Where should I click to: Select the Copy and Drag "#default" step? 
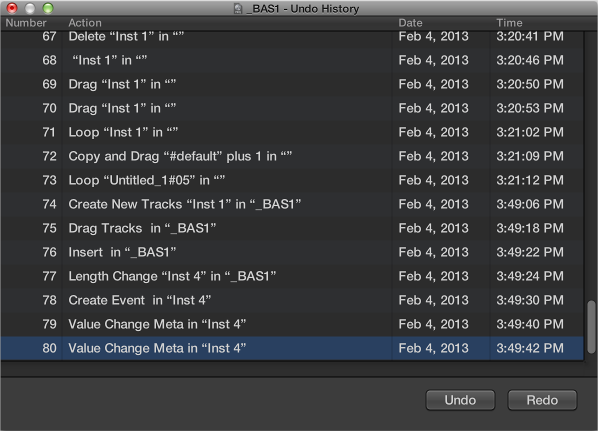point(292,156)
